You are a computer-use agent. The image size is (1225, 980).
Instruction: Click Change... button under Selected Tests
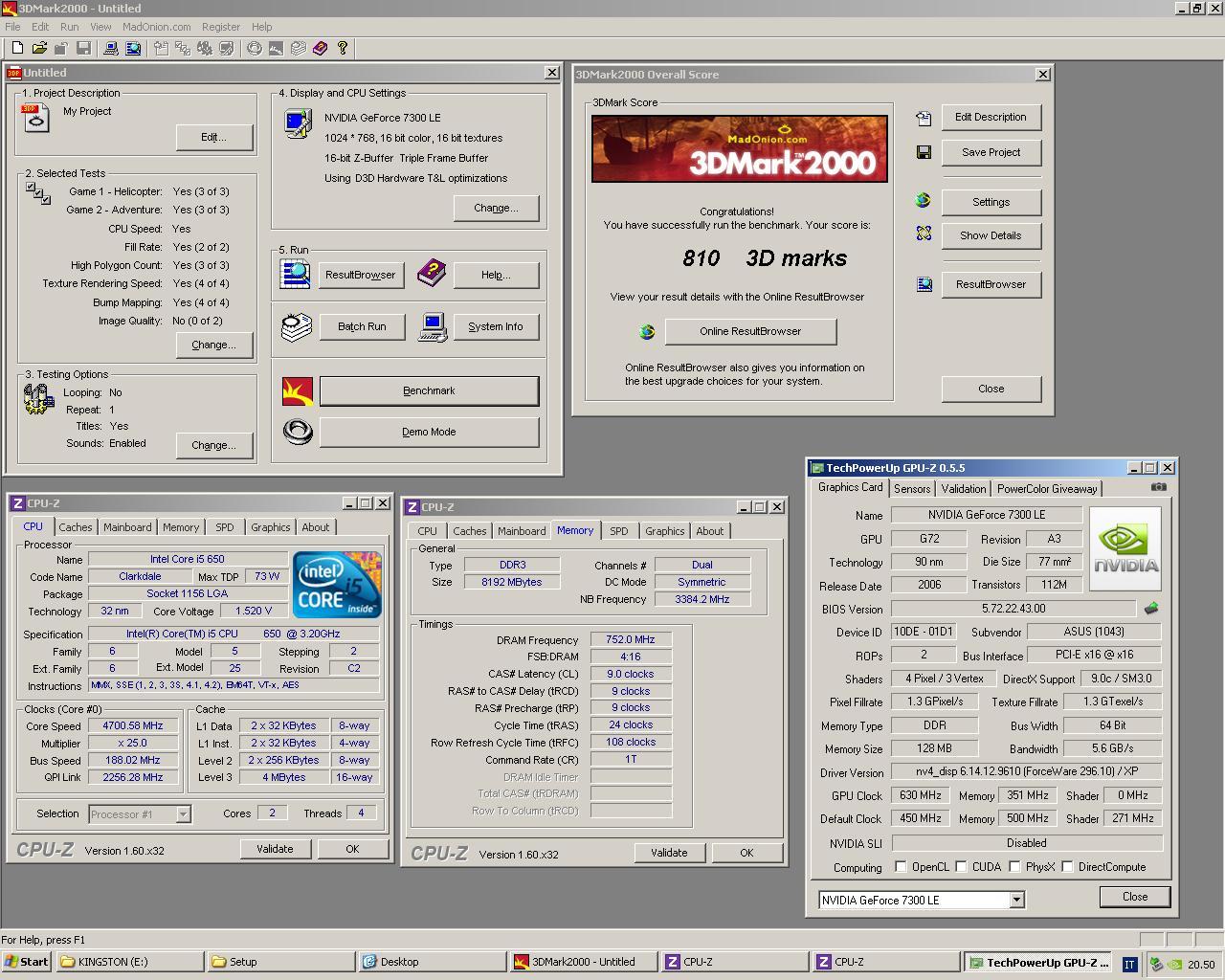[214, 345]
